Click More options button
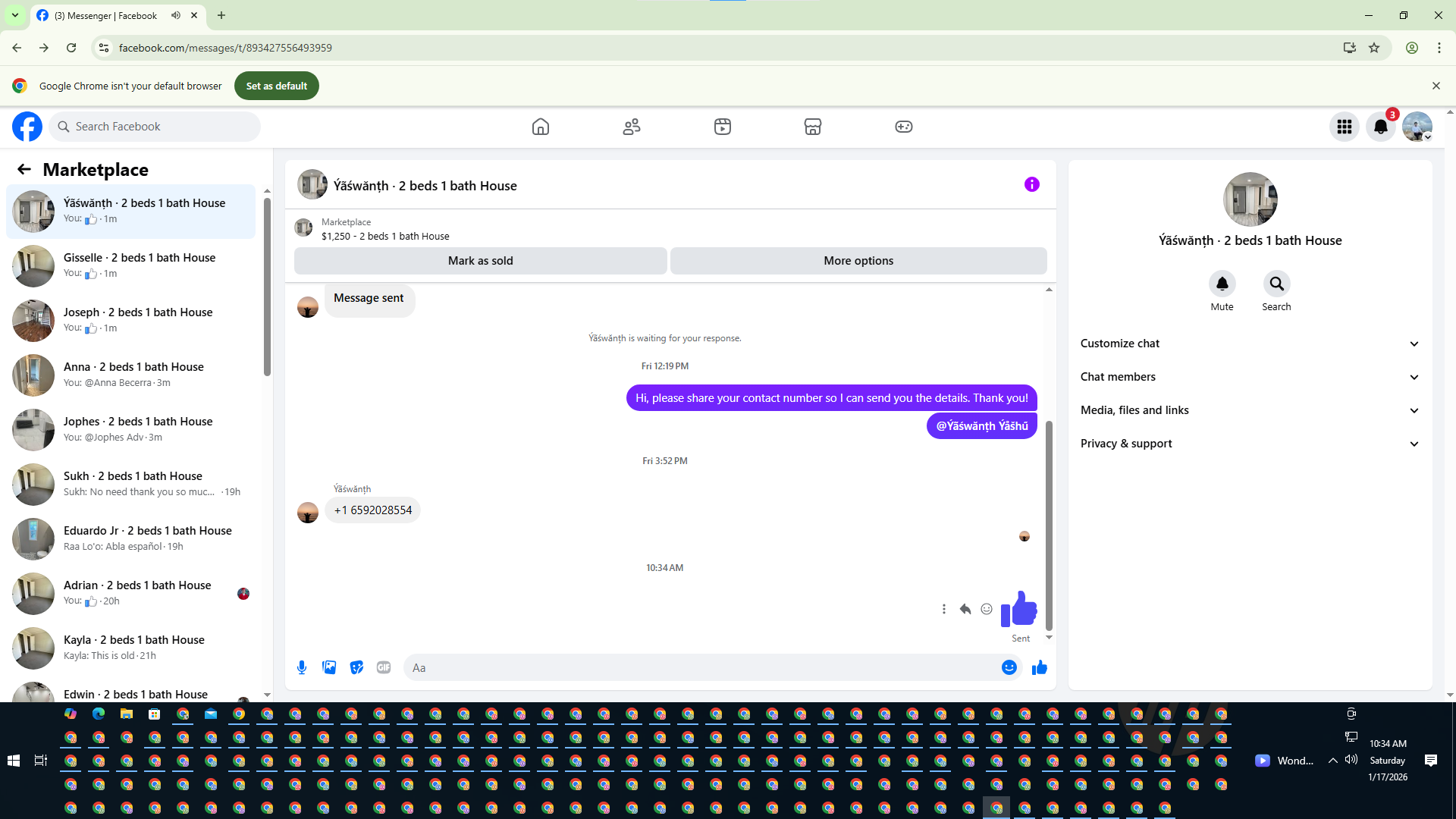 tap(858, 261)
